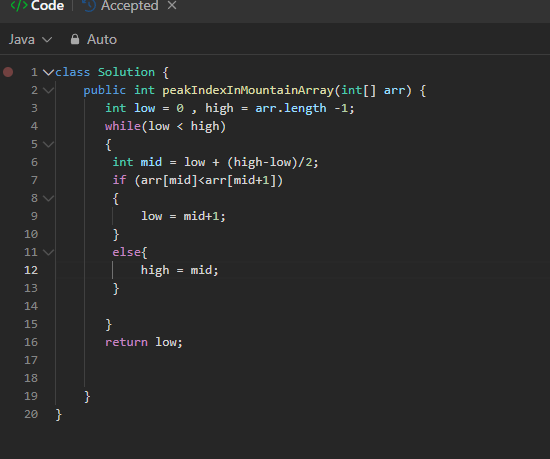
Task: Collapse the else-block fold on line 11
Action: click(48, 252)
